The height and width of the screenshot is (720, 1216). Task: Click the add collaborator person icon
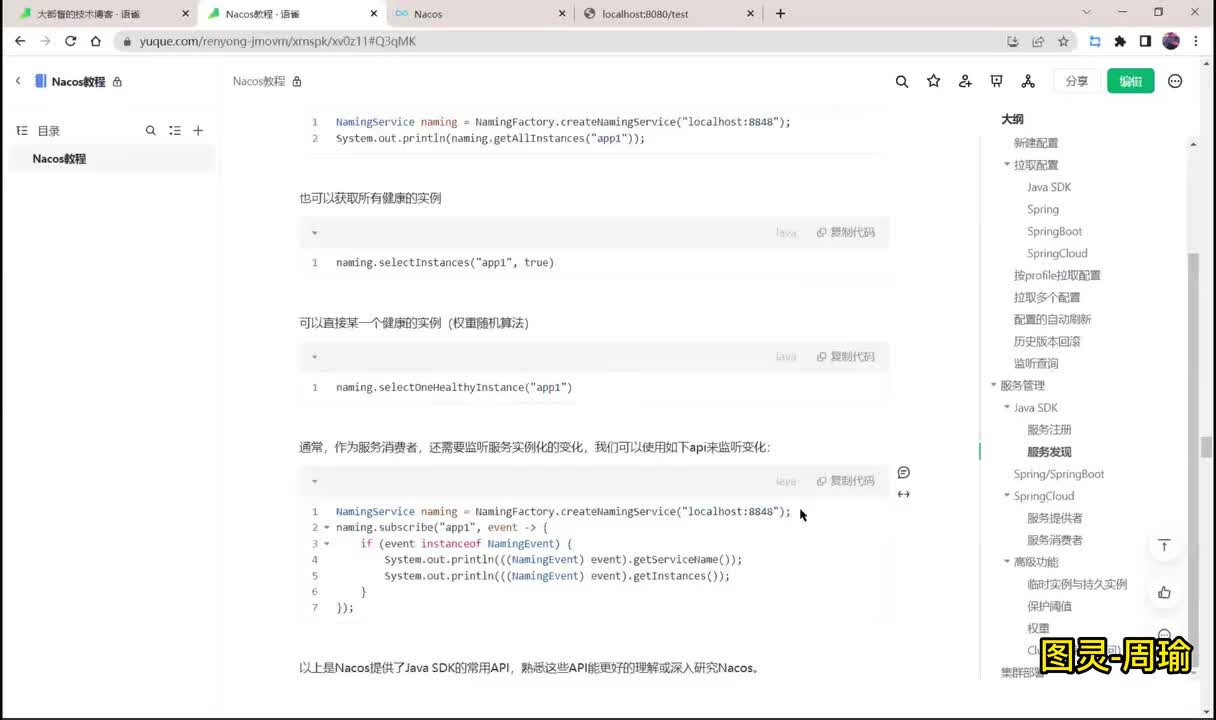pos(965,81)
